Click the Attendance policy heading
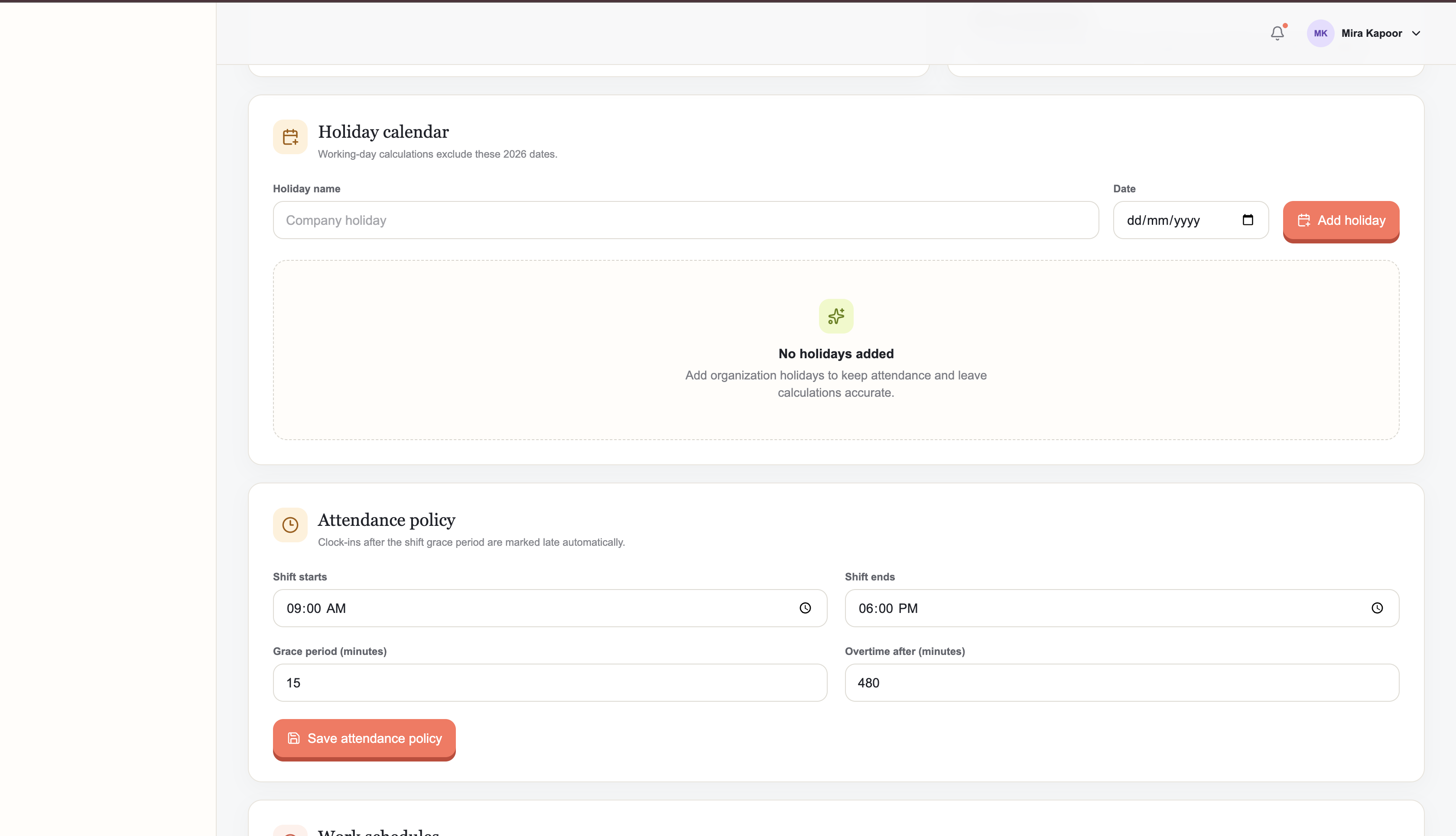1456x836 pixels. tap(387, 520)
